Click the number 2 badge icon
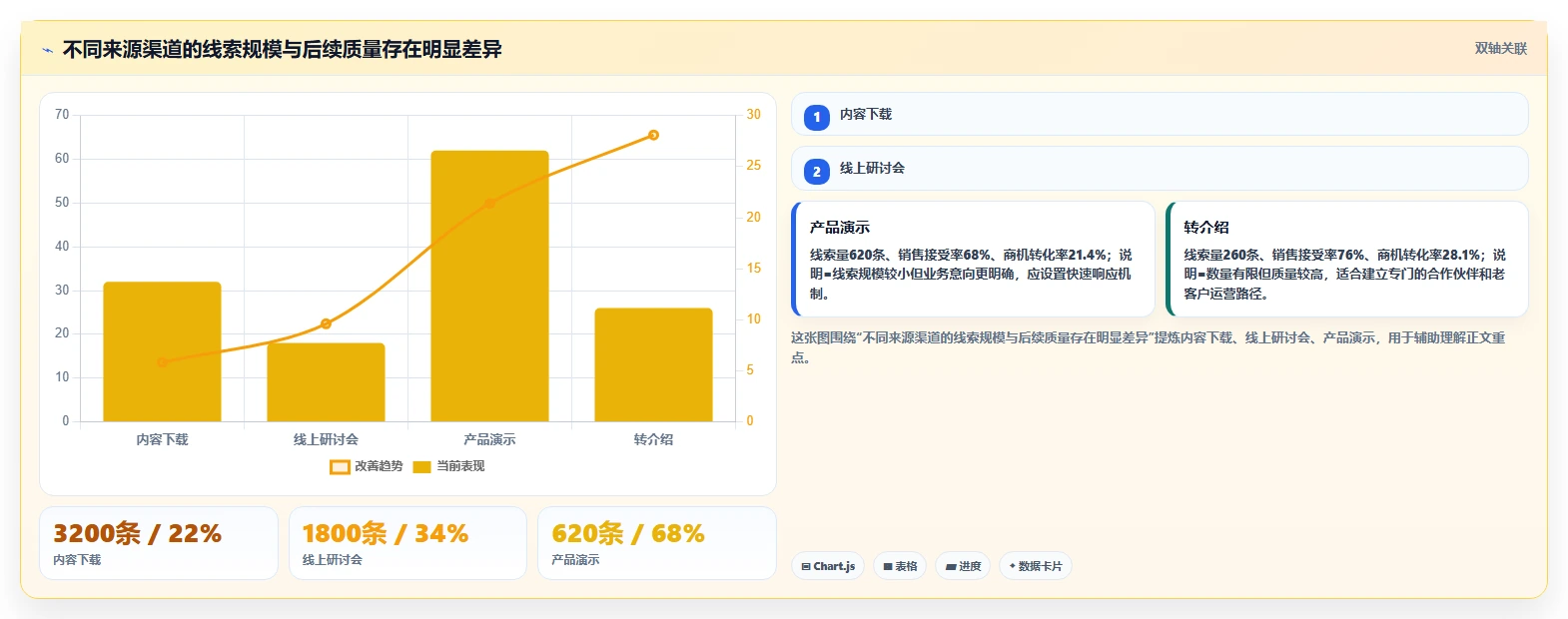 [x=817, y=172]
